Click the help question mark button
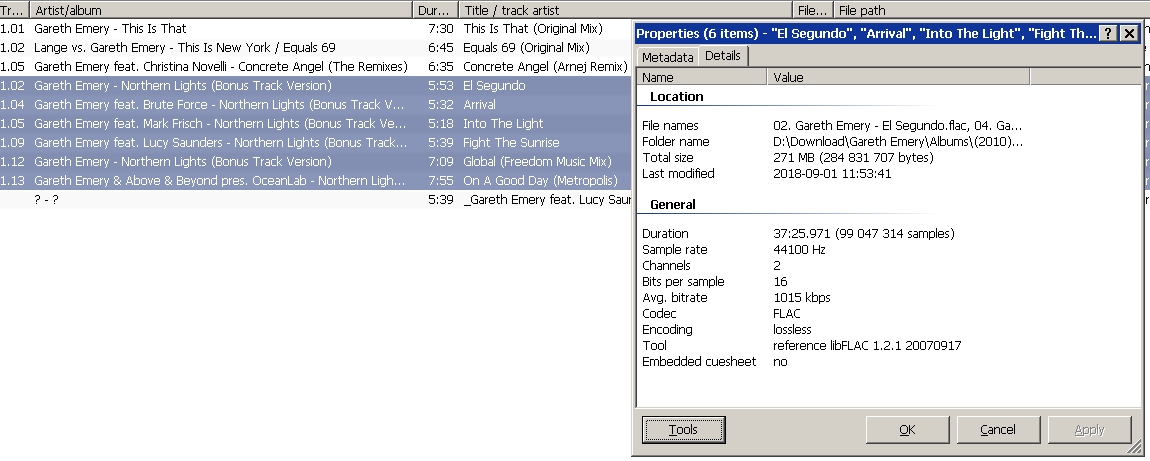1150x461 pixels. click(x=1109, y=33)
